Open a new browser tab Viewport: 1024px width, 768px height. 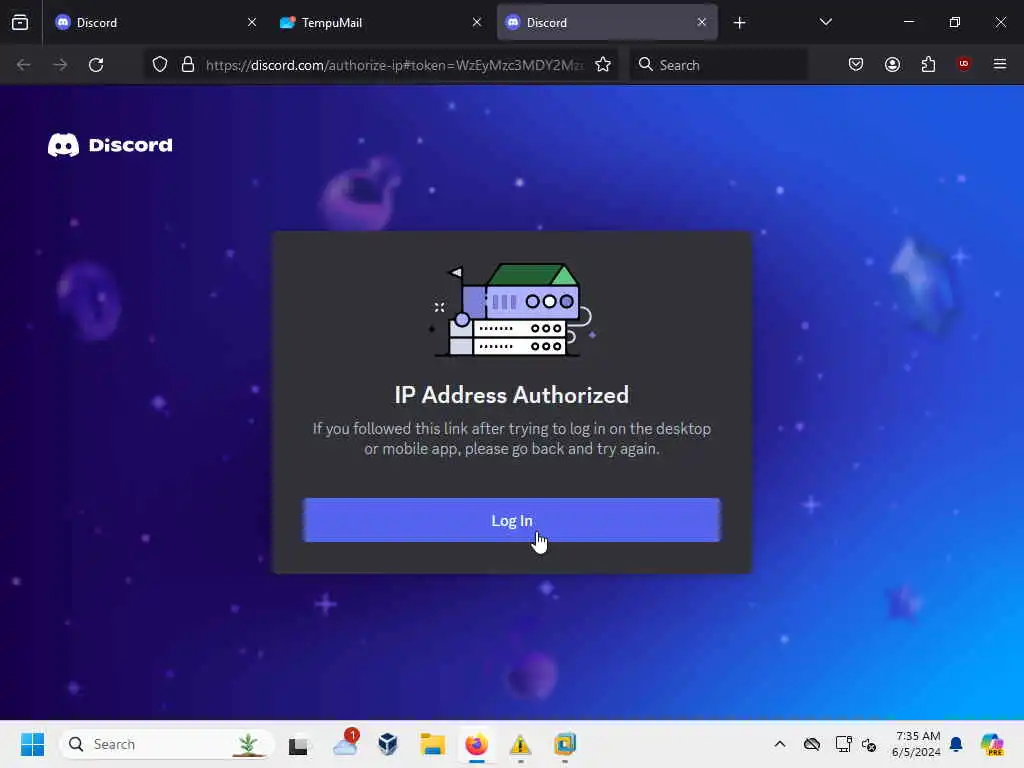[x=739, y=23]
